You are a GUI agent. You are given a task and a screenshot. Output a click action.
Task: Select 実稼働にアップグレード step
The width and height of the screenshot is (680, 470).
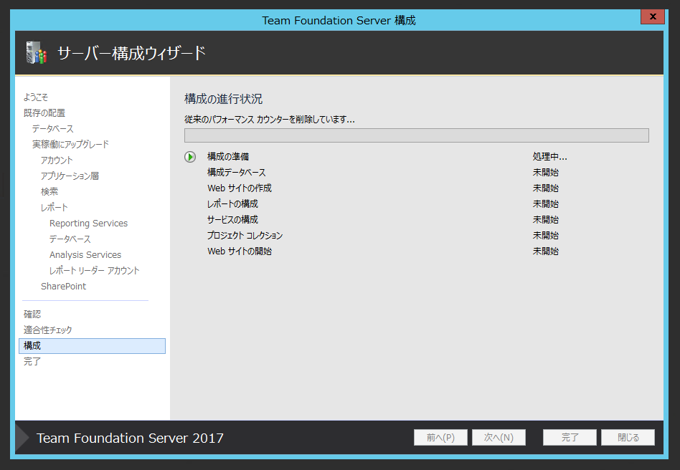coord(70,144)
